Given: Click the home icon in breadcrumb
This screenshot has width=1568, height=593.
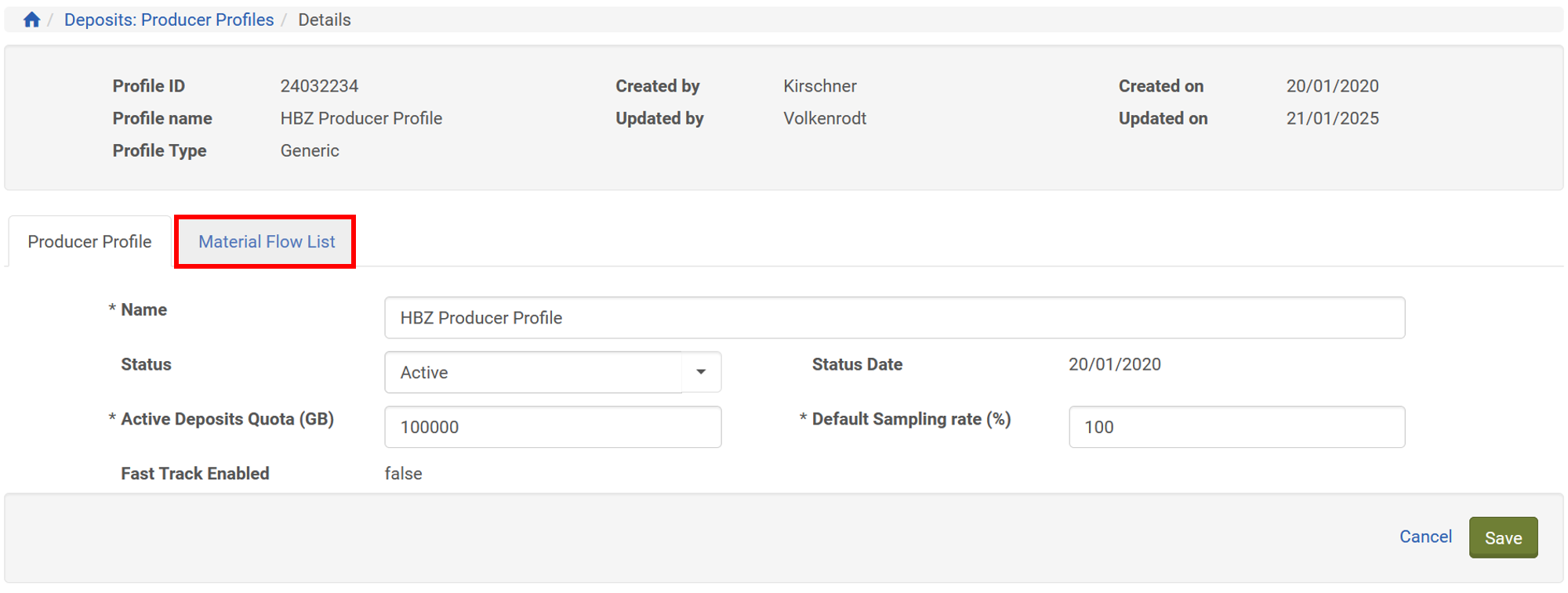Looking at the screenshot, I should [31, 20].
